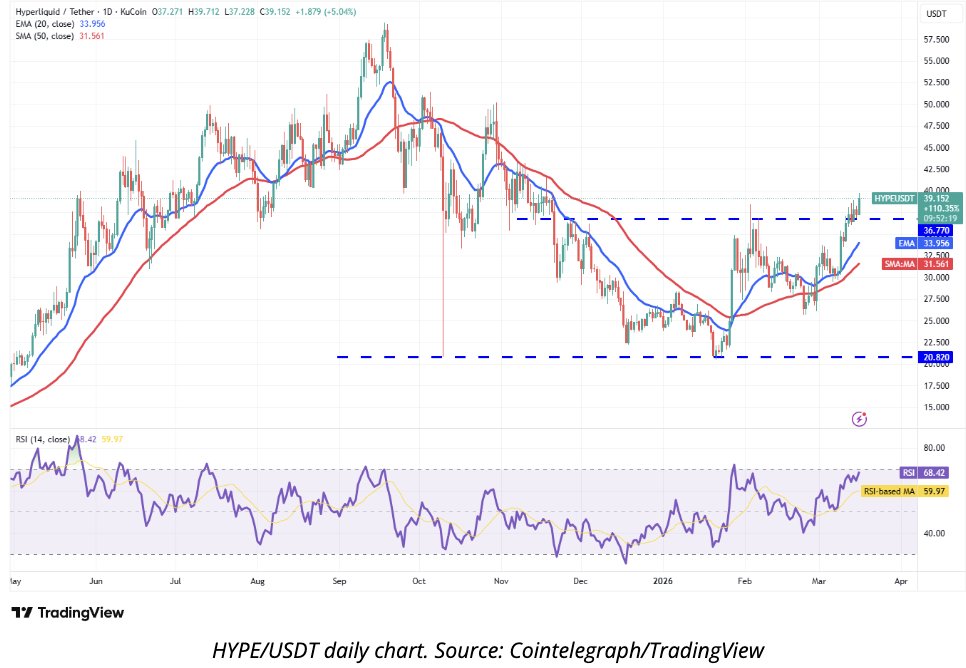
Task: Click the H39.712 high value in header
Action: [x=206, y=12]
